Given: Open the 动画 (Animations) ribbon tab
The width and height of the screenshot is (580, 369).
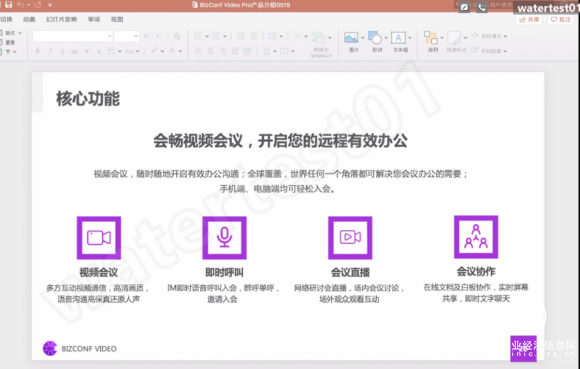Looking at the screenshot, I should pos(29,19).
